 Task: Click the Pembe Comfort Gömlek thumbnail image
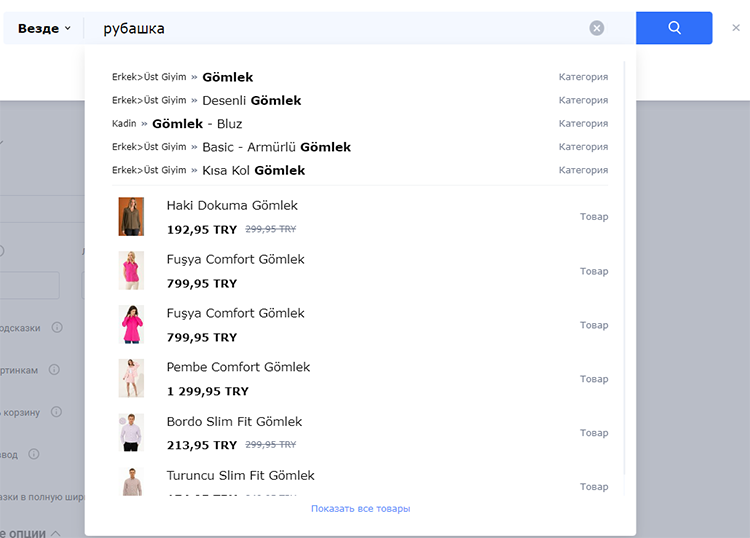(131, 379)
